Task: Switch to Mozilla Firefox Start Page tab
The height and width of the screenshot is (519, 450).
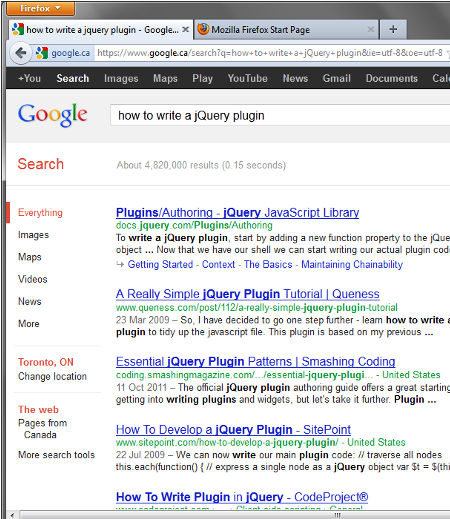Action: coord(286,30)
